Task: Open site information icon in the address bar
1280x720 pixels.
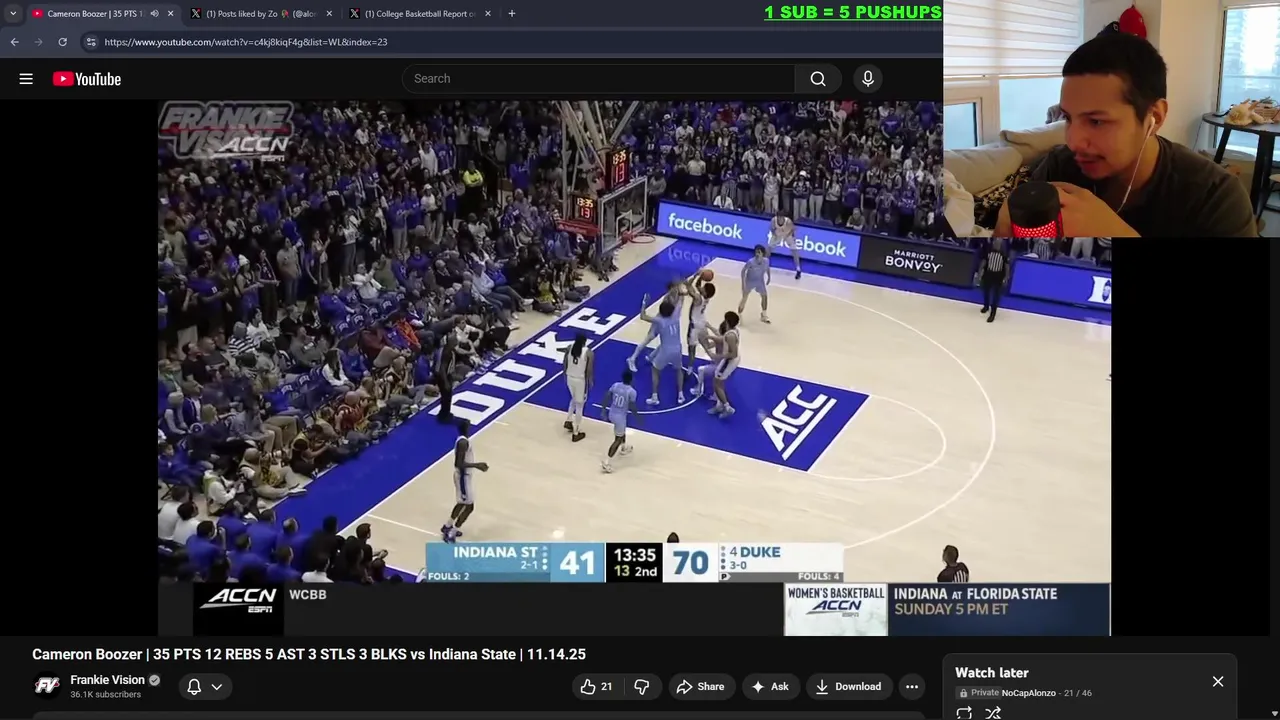Action: [91, 42]
